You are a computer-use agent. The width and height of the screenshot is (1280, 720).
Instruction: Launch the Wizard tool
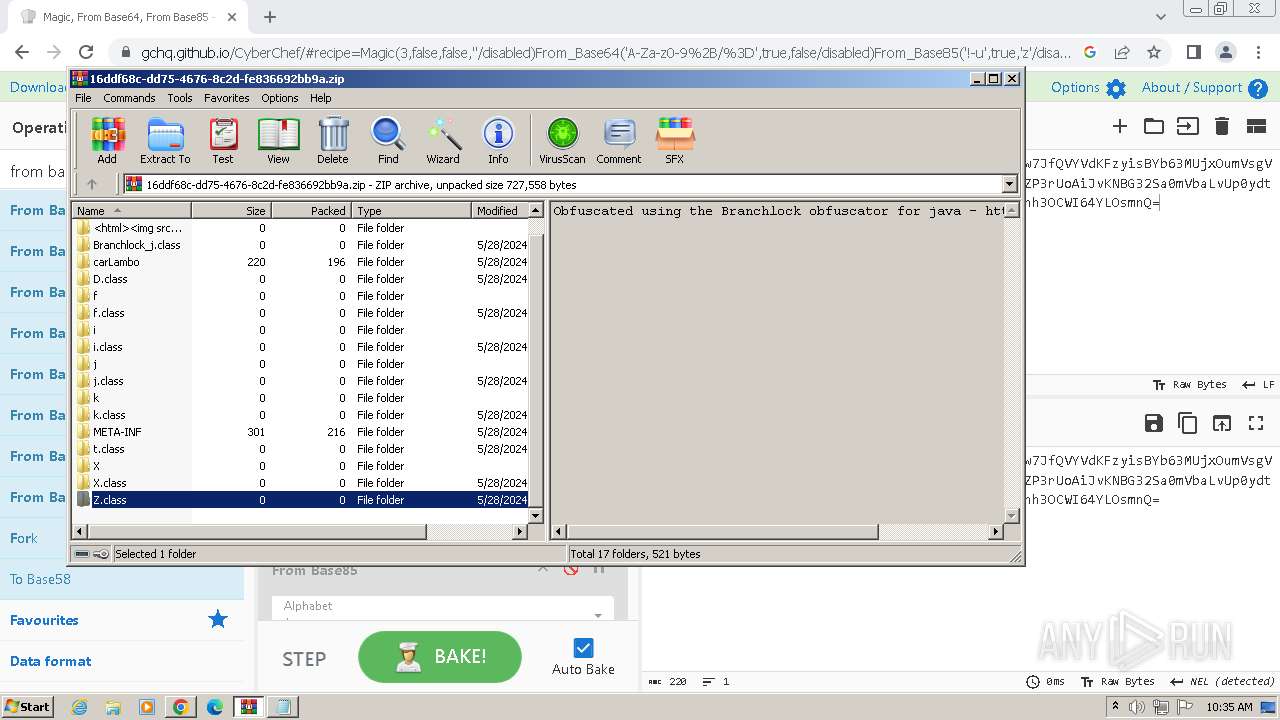click(443, 140)
